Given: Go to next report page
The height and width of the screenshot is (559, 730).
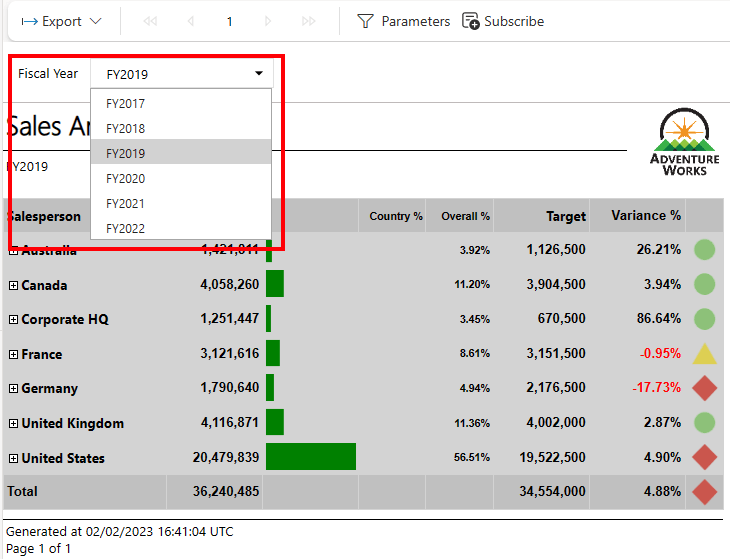Looking at the screenshot, I should (268, 21).
